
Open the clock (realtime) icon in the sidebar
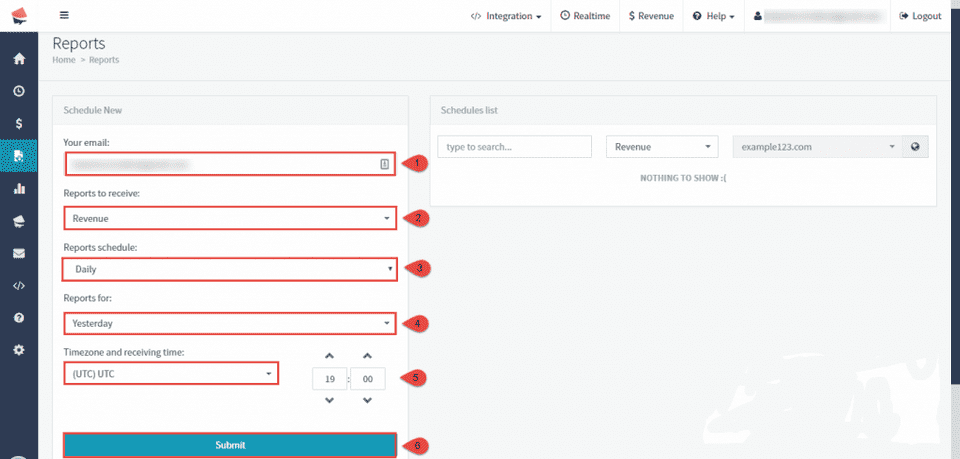tap(18, 91)
